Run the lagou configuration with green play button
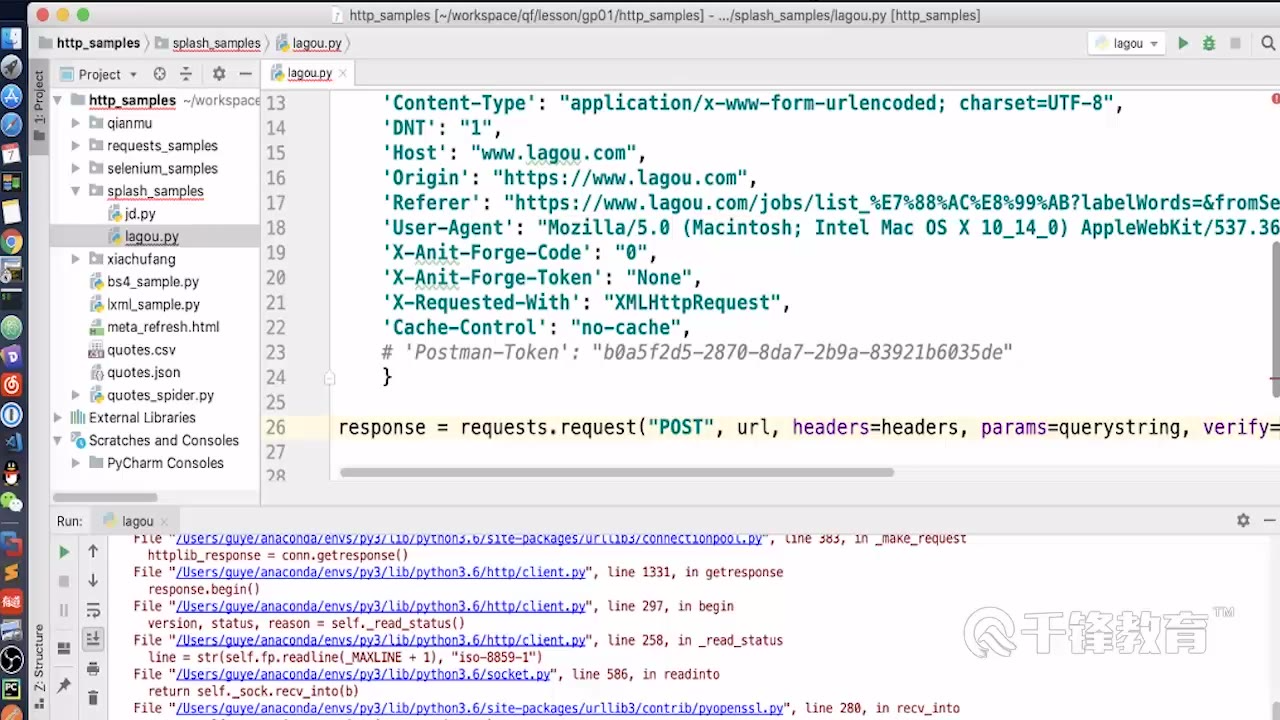The image size is (1280, 720). click(x=1183, y=44)
